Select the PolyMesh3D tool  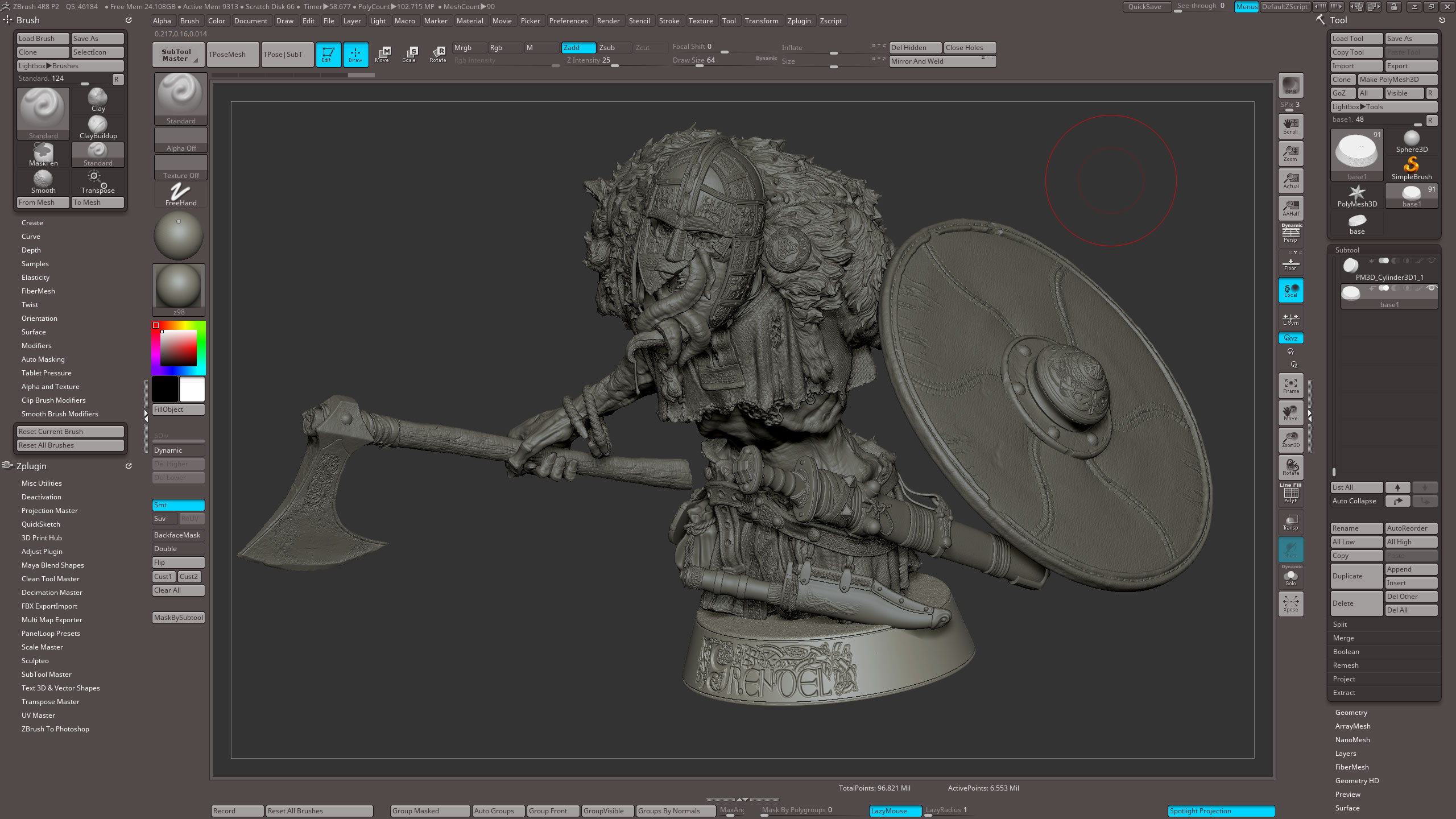click(x=1357, y=196)
